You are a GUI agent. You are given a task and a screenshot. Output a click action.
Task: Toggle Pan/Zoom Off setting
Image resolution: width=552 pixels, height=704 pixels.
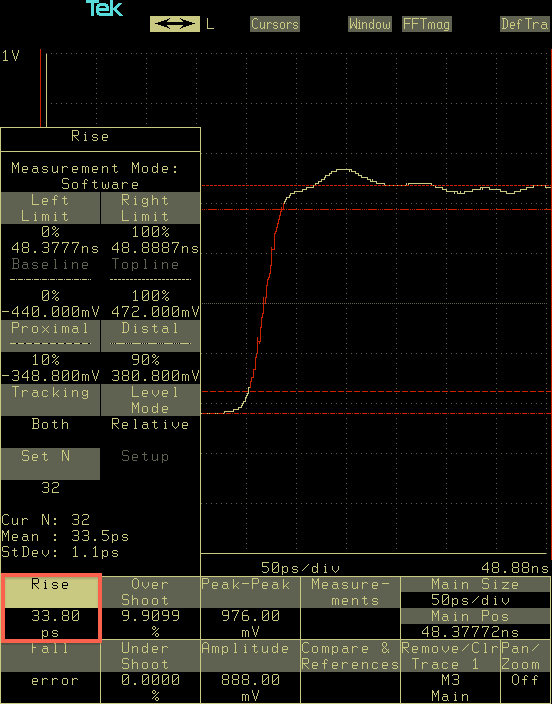tap(526, 672)
